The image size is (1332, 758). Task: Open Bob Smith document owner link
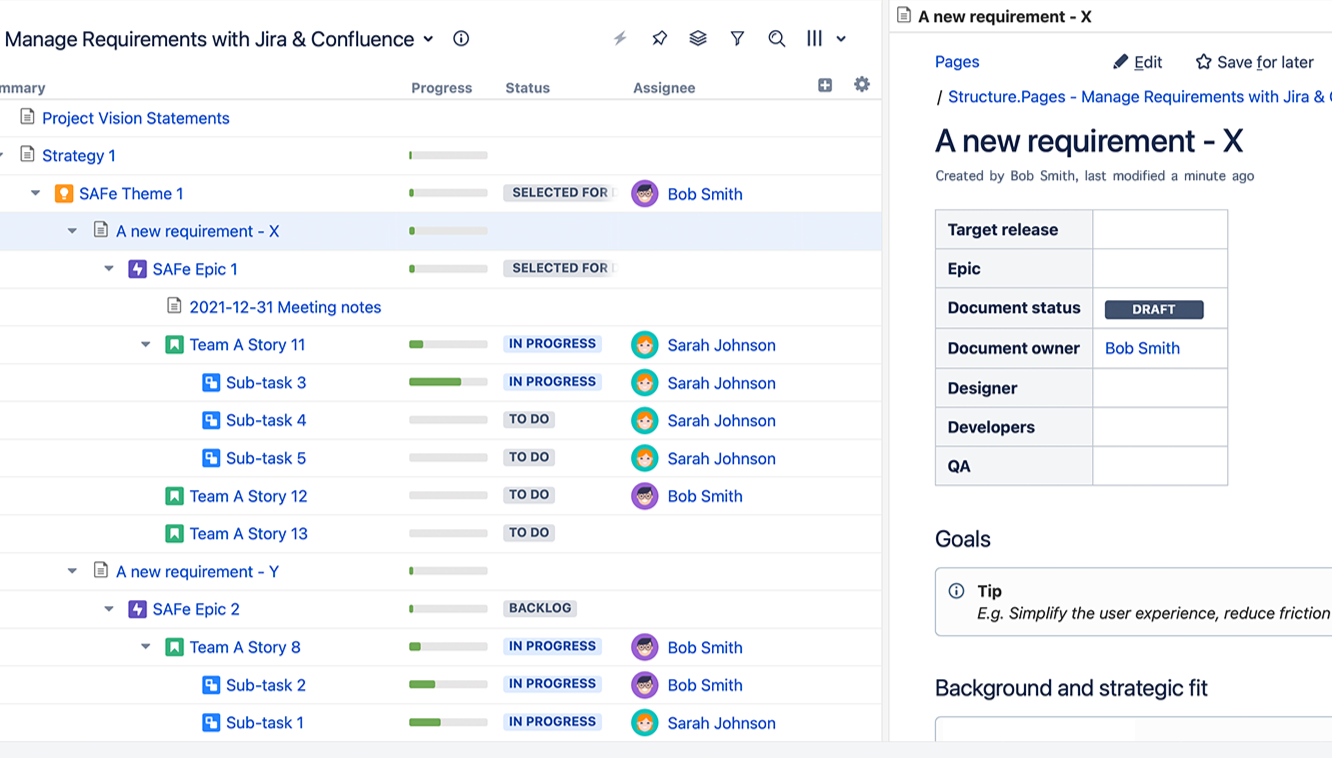(1142, 348)
